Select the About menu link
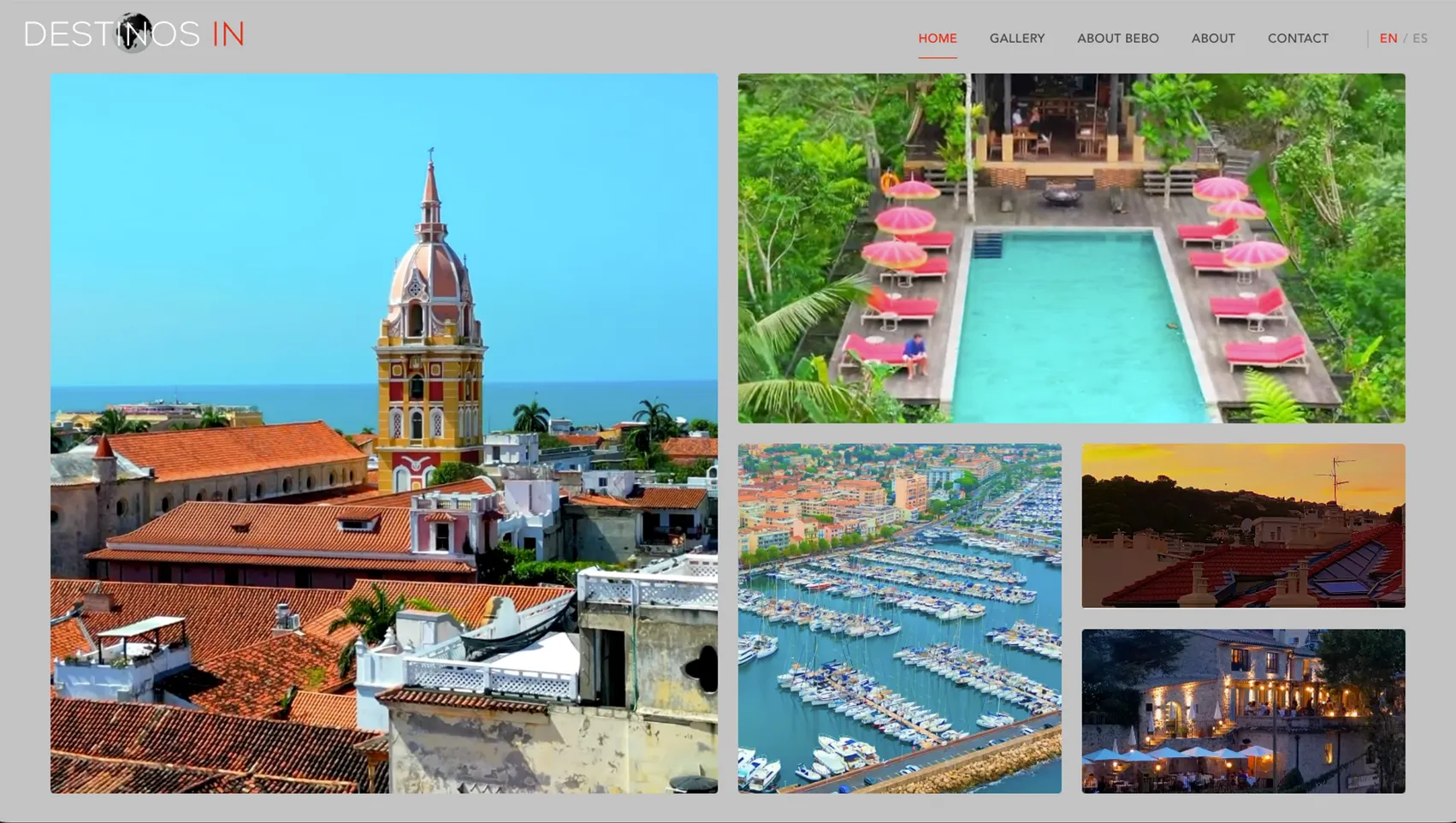 click(x=1213, y=38)
